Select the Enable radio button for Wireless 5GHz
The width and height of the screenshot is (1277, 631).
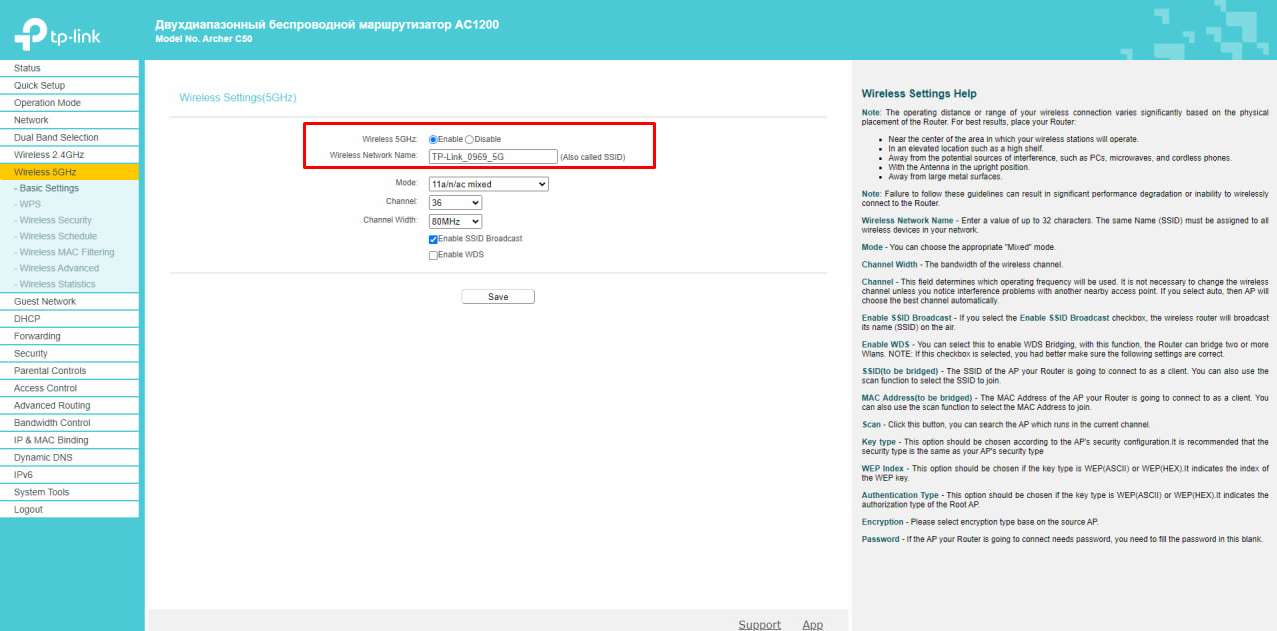pos(433,139)
